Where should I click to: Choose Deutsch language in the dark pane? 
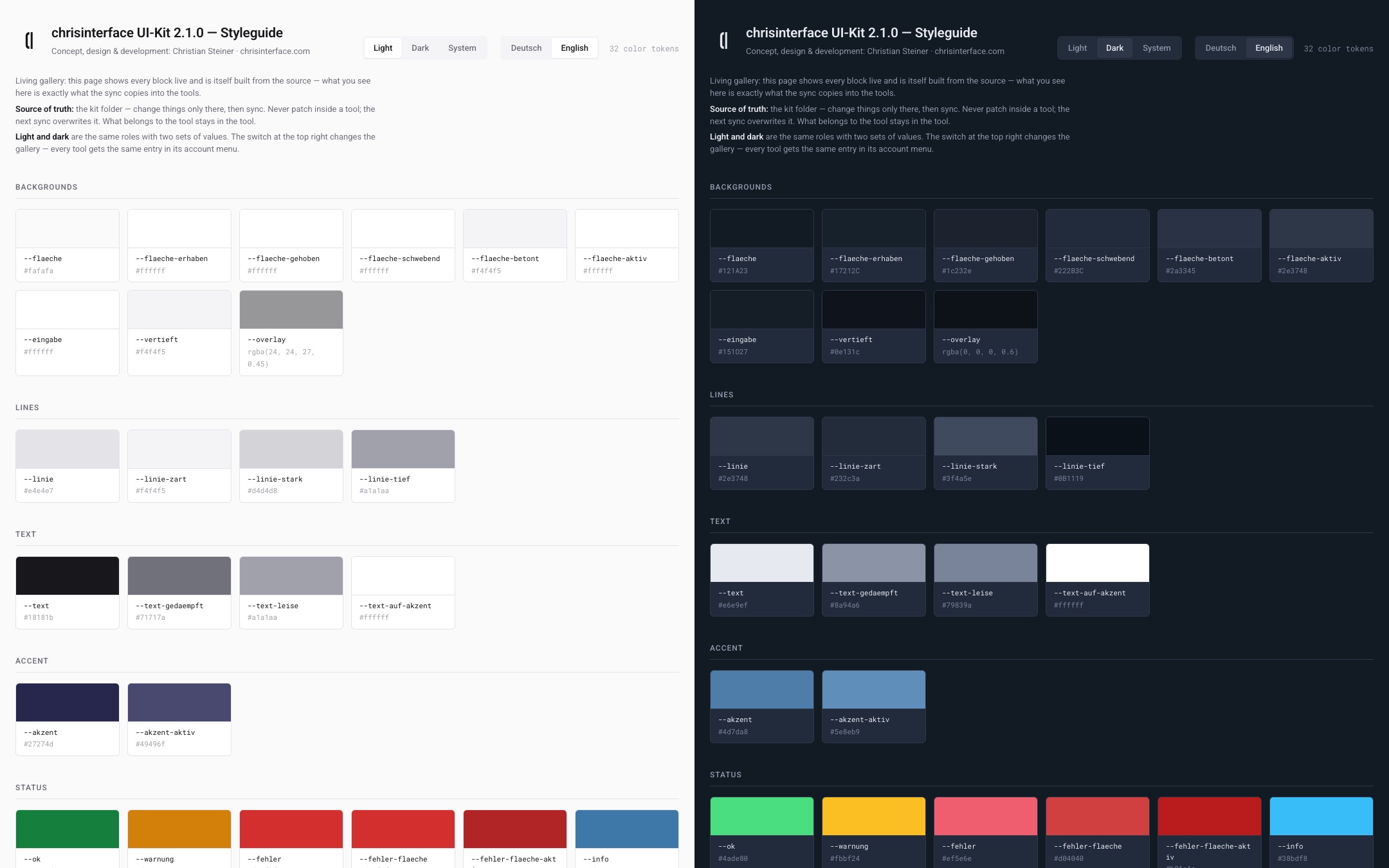pos(1221,48)
